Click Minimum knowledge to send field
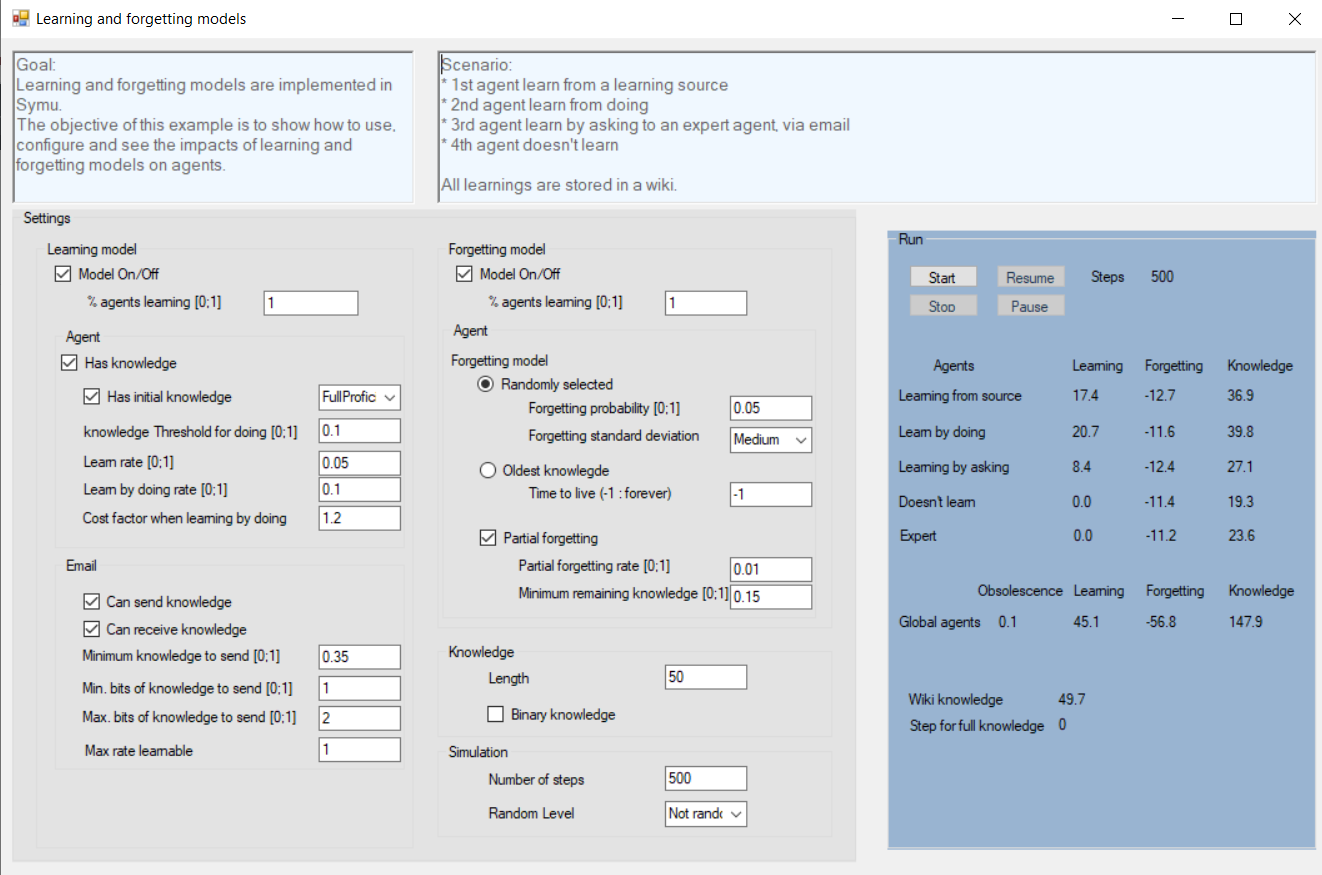1322x875 pixels. pyautogui.click(x=360, y=657)
